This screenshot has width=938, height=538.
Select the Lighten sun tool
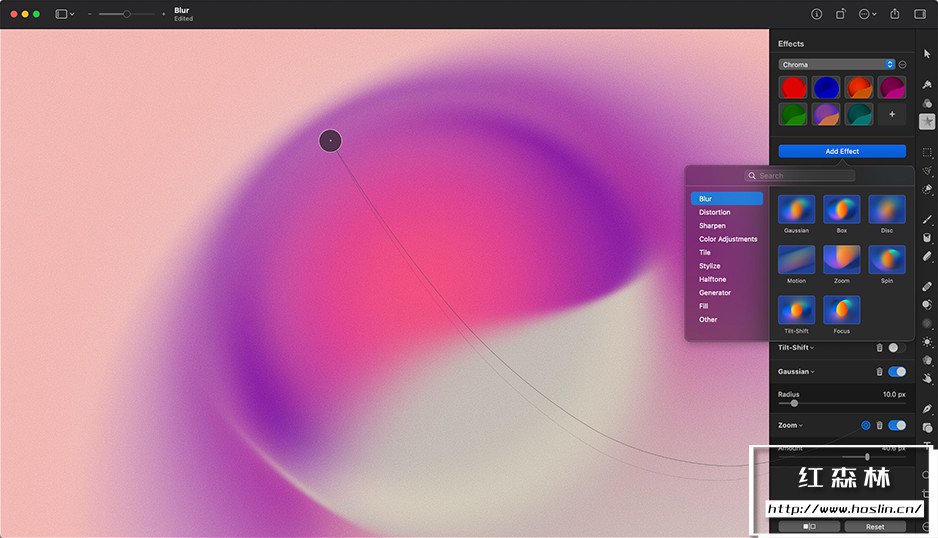coord(927,342)
